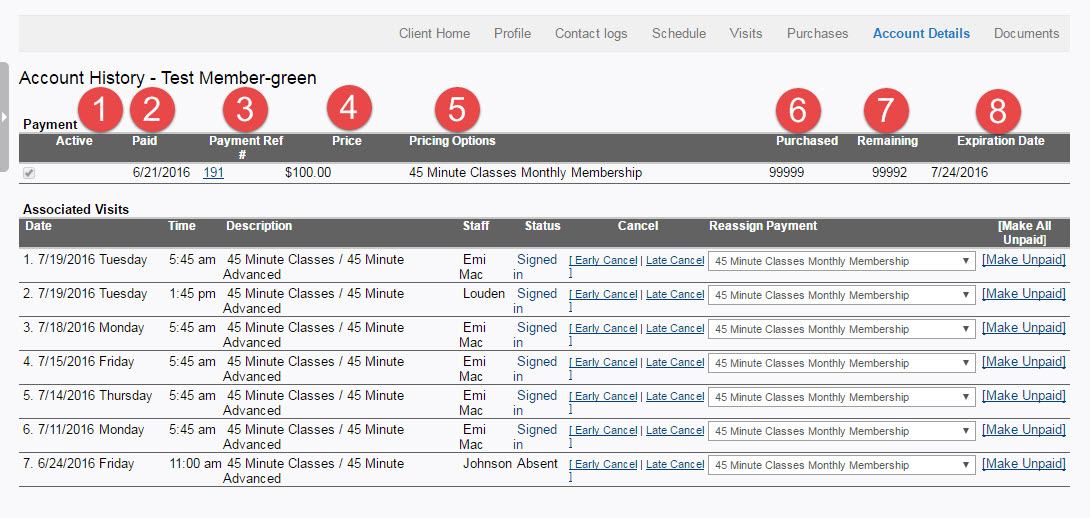Image resolution: width=1090 pixels, height=518 pixels.
Task: Make the 7/19/2016 5:45 am visit unpaid
Action: click(1023, 259)
